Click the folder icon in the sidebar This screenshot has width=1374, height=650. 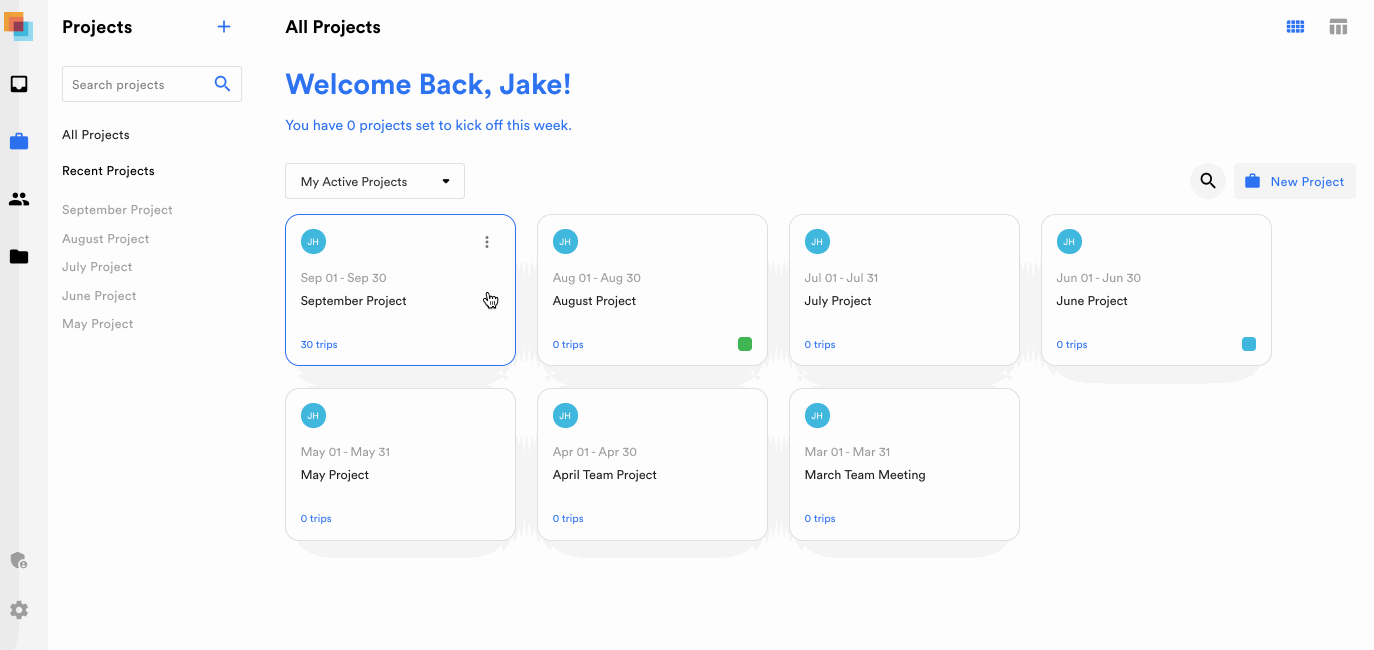click(x=18, y=257)
